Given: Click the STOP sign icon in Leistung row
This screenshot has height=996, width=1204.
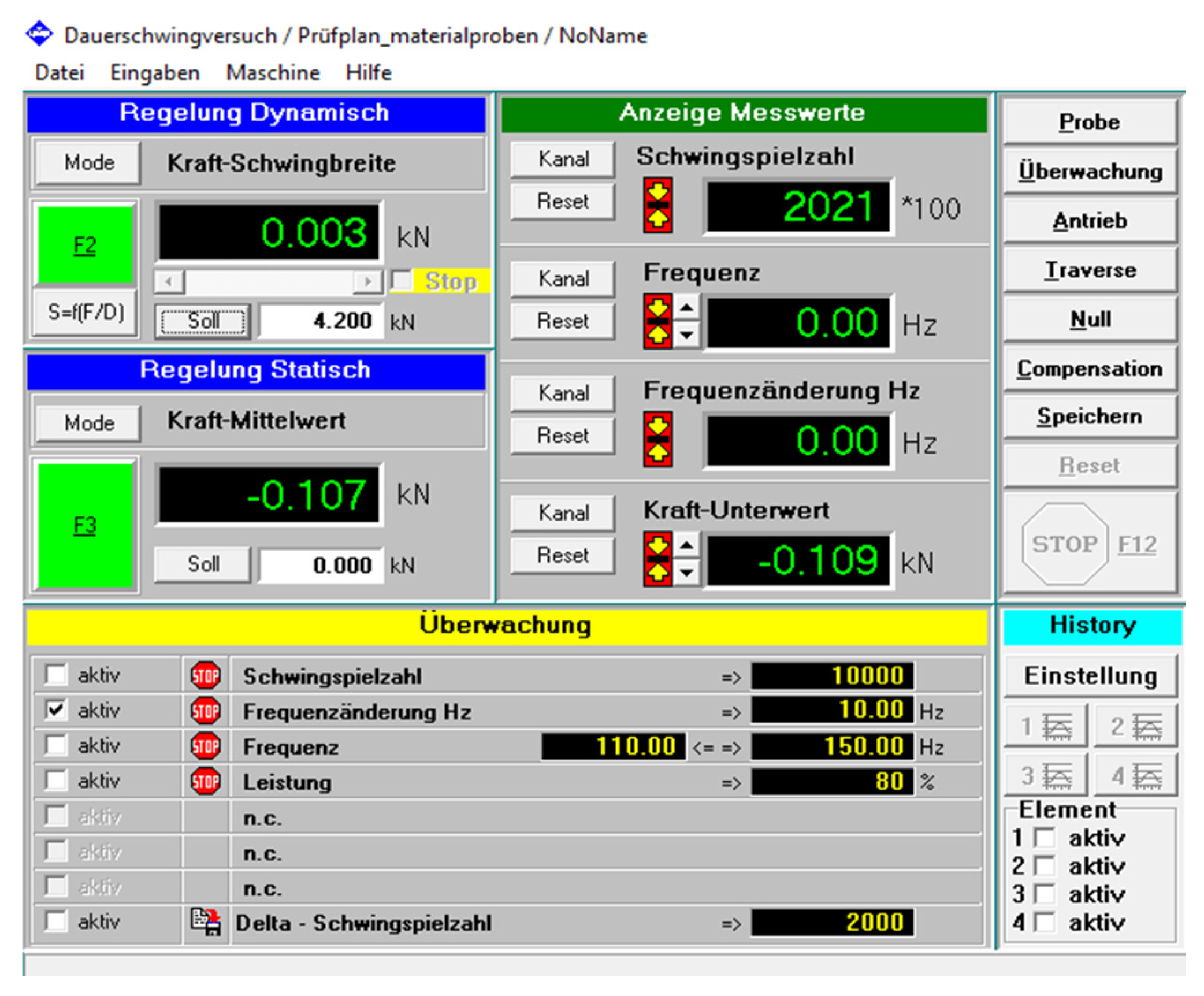Looking at the screenshot, I should click(x=205, y=781).
